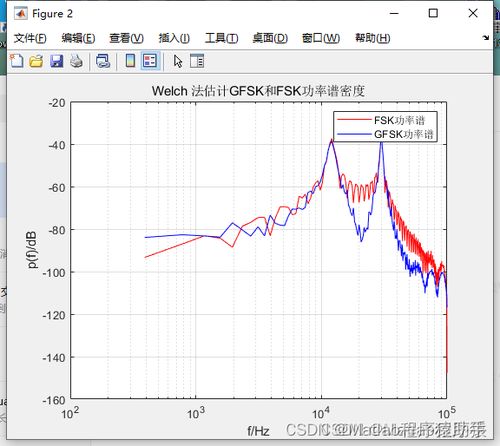Open the Property Inspector icon
The image size is (500, 446).
(x=197, y=61)
